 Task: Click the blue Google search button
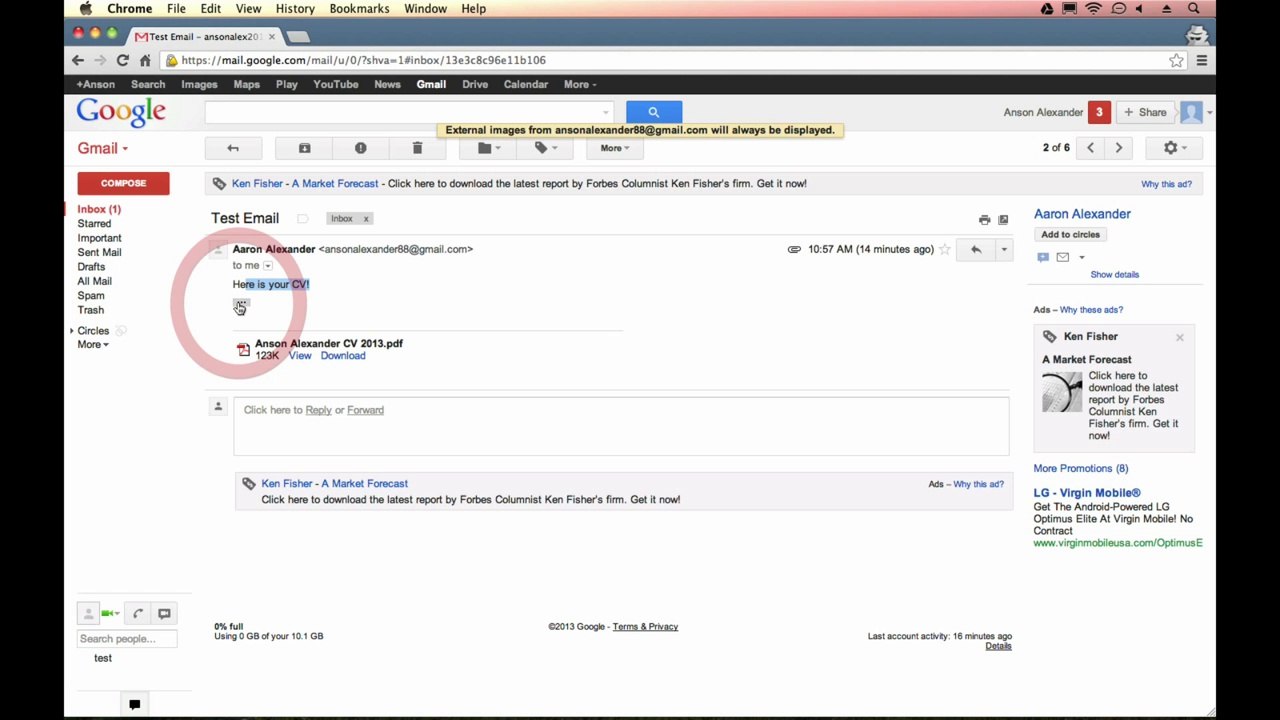pos(654,112)
